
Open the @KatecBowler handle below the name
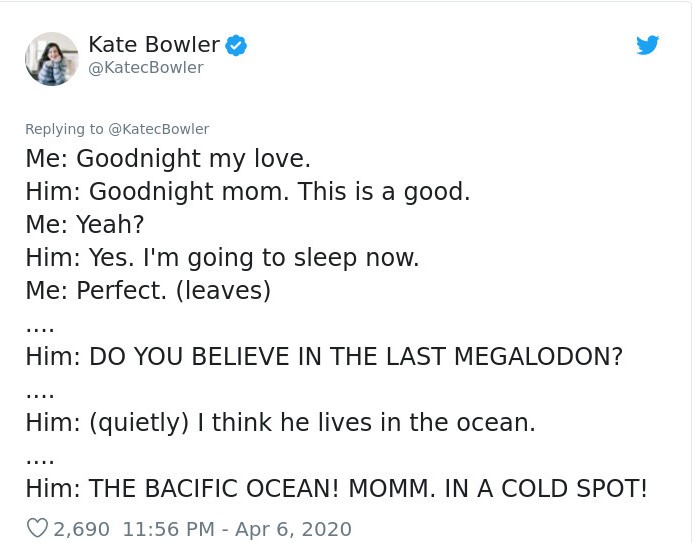click(146, 67)
